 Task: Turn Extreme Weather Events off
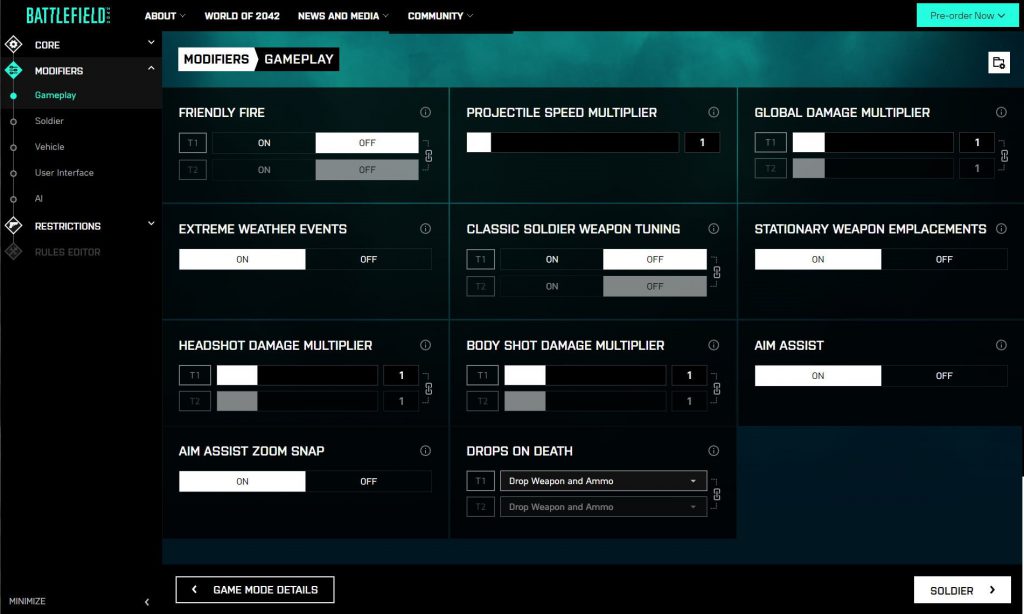click(x=368, y=259)
